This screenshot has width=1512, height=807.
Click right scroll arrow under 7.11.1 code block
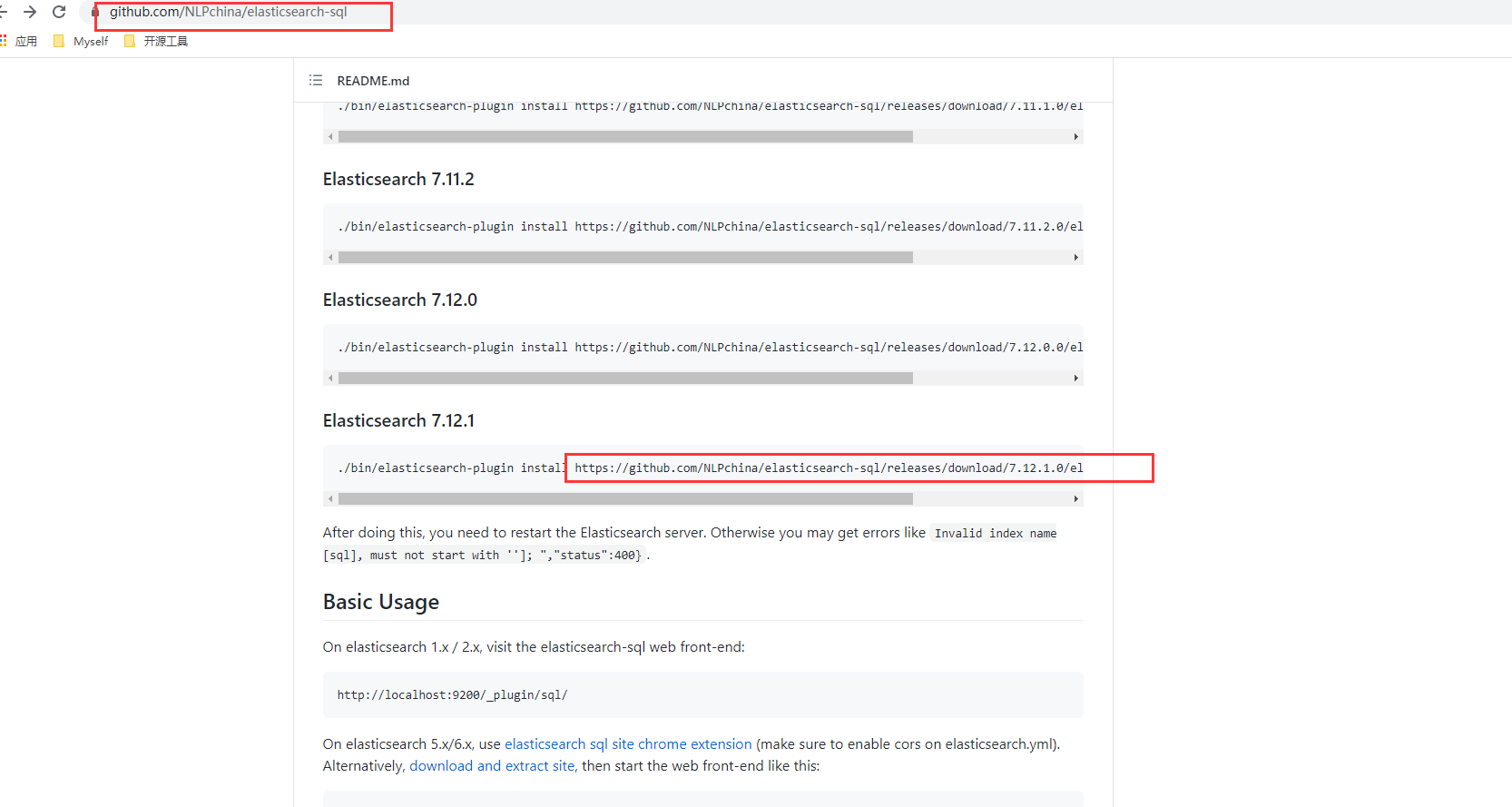pyautogui.click(x=1075, y=137)
